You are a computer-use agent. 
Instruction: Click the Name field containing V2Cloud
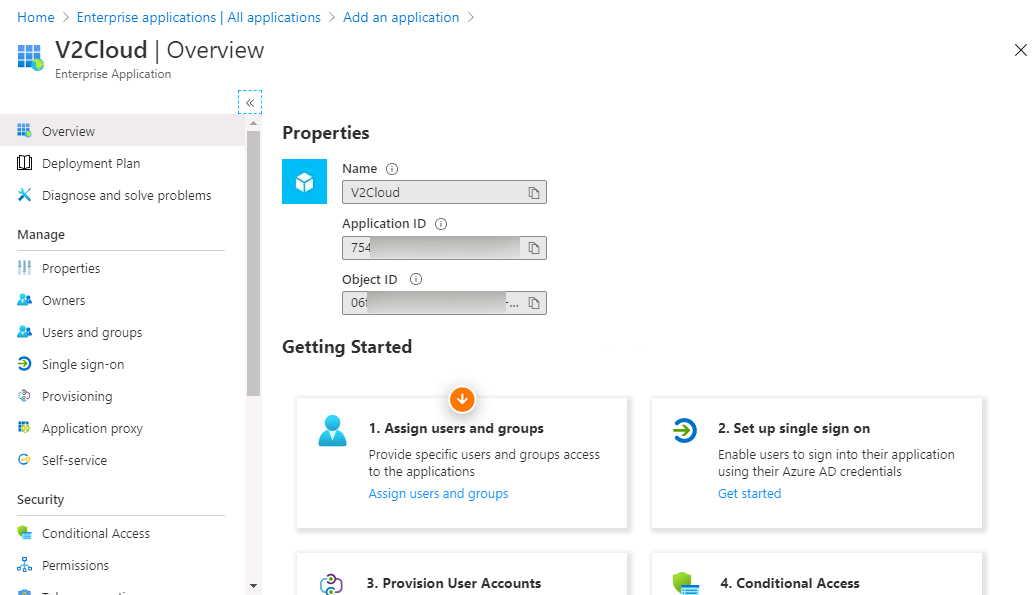click(444, 192)
